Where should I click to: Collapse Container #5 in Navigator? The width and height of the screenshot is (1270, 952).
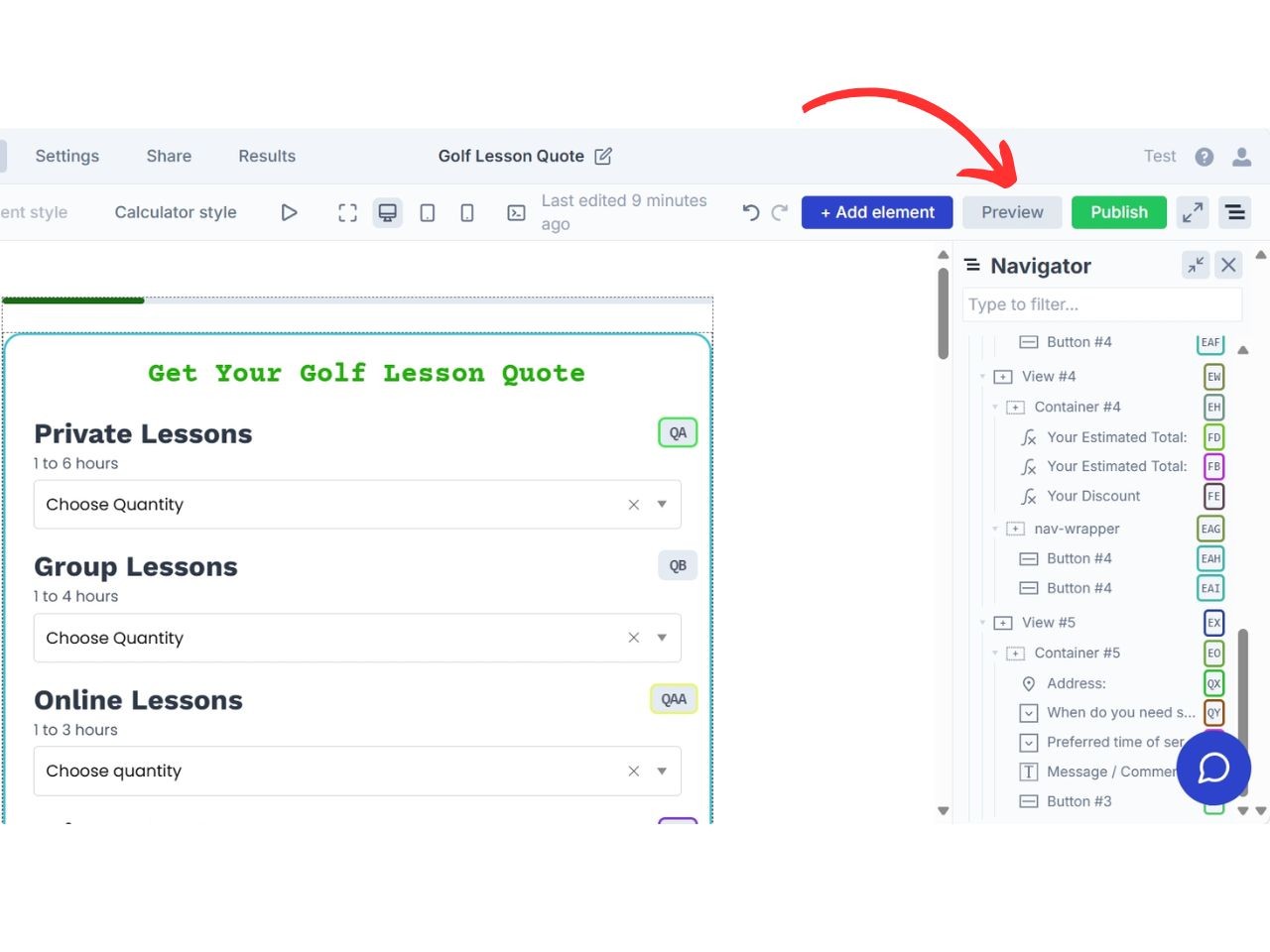pos(995,653)
